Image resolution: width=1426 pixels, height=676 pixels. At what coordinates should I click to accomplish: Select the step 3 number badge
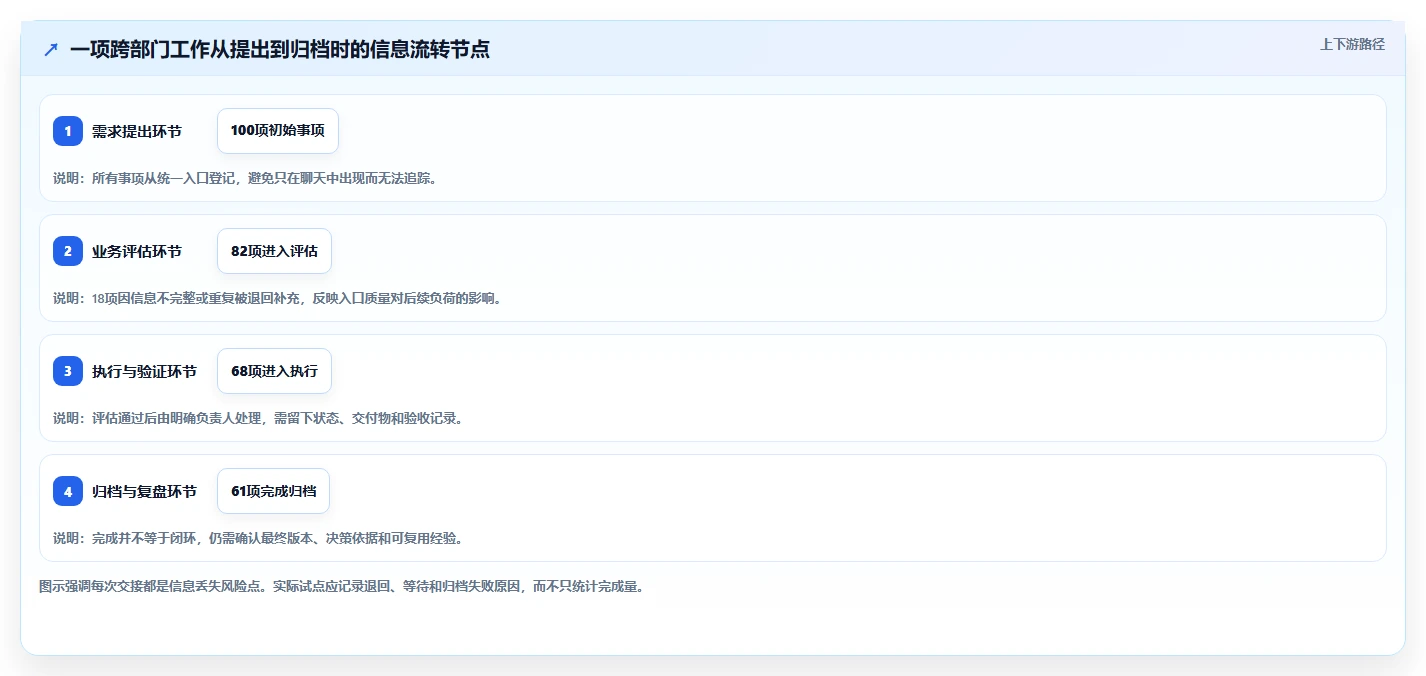[x=68, y=371]
